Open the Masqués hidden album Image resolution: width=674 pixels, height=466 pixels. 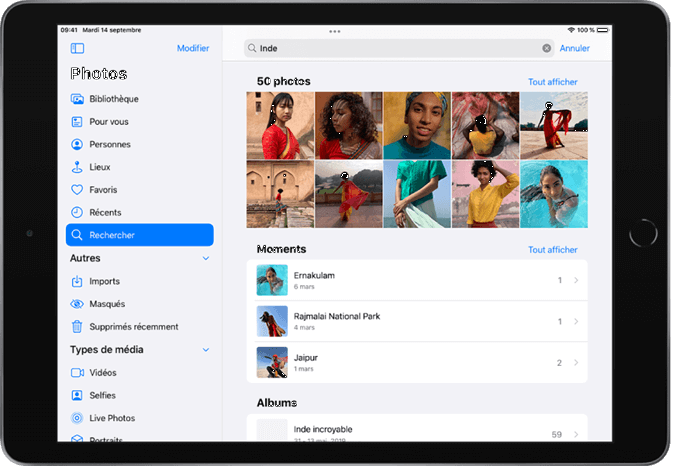(x=106, y=304)
